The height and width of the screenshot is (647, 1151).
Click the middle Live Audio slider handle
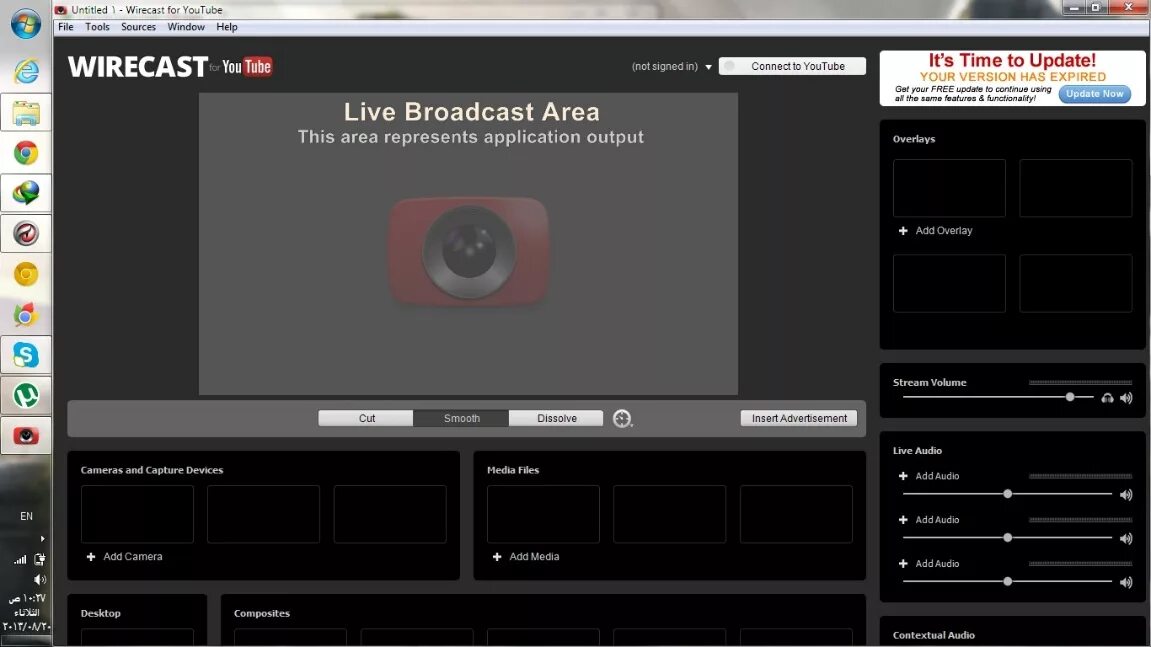(1008, 538)
